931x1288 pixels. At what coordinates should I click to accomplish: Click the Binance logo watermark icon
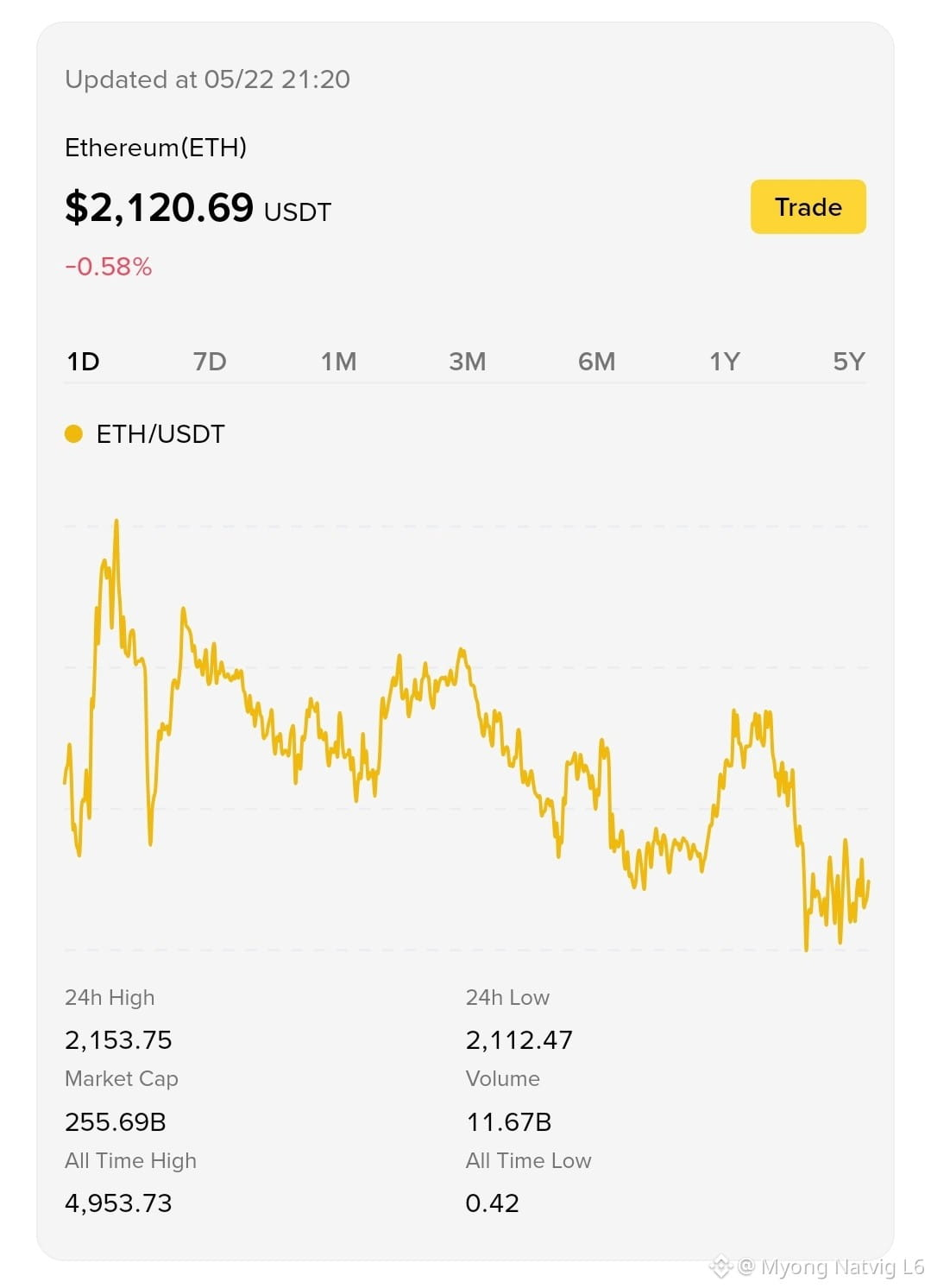(x=720, y=1267)
